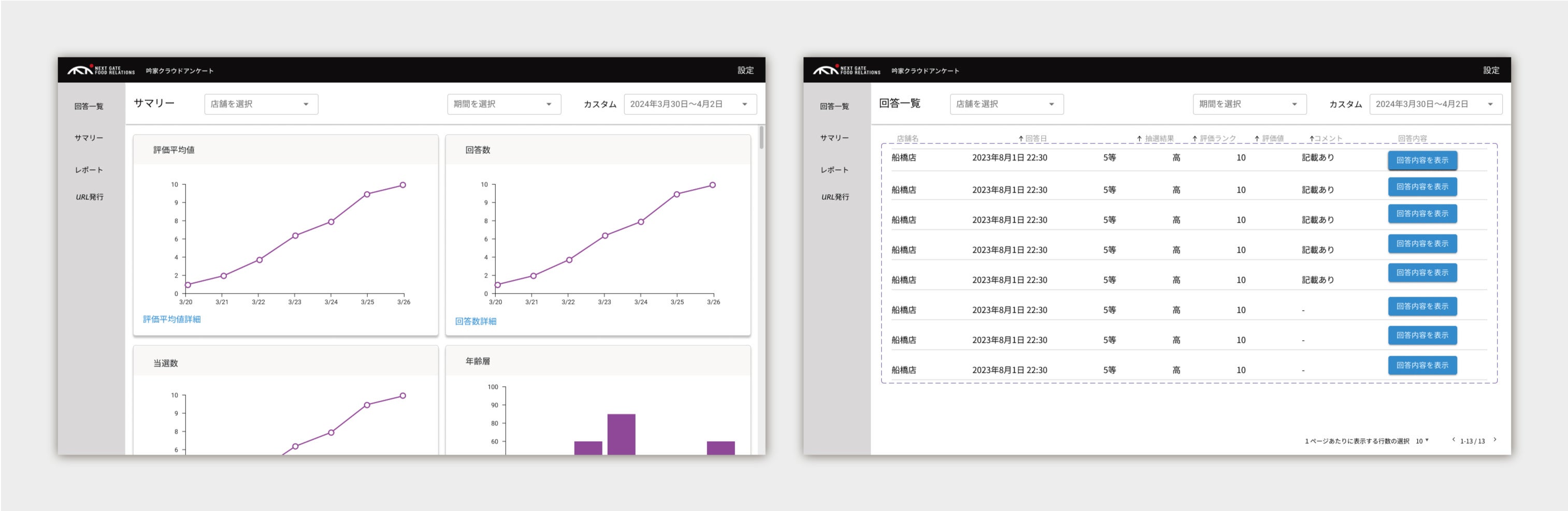Viewport: 1568px width, 511px height.
Task: Change rows per page from 10
Action: [1422, 441]
